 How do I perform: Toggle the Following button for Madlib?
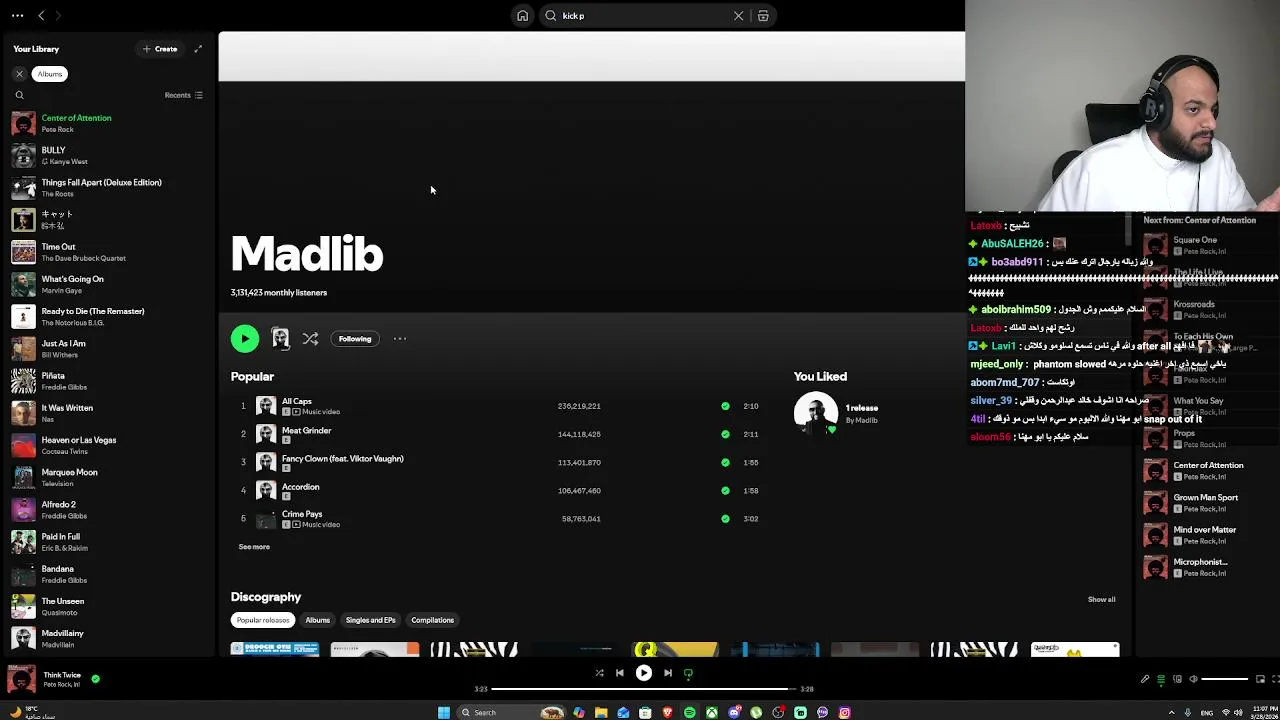[x=355, y=339]
